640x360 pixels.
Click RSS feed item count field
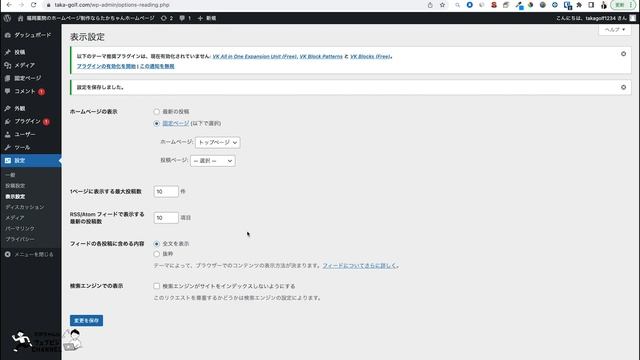coord(166,218)
